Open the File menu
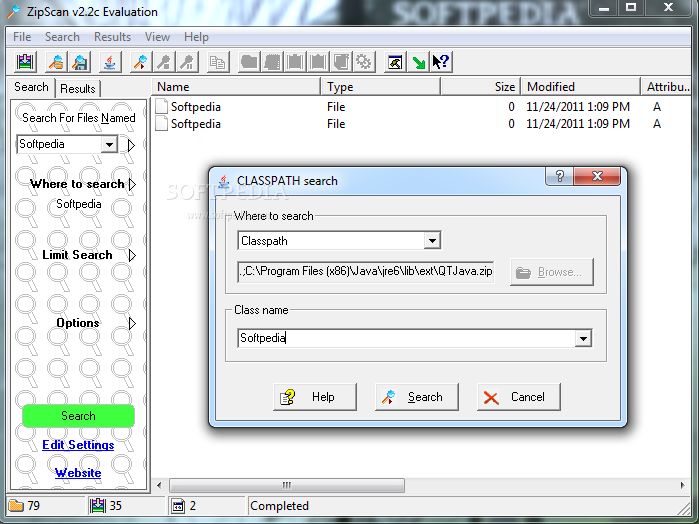The height and width of the screenshot is (524, 699). point(22,37)
